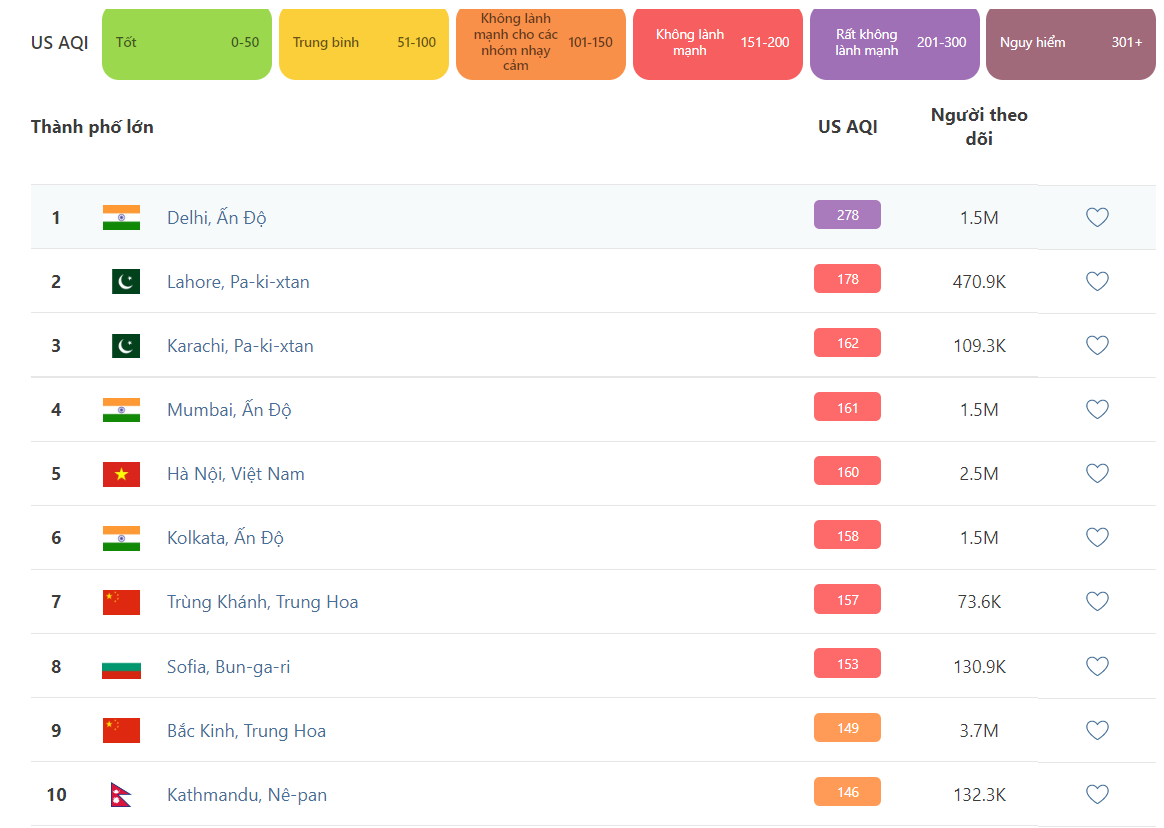Click the 130.9K followers value
Viewport: 1164px width, 828px height.
(x=978, y=667)
